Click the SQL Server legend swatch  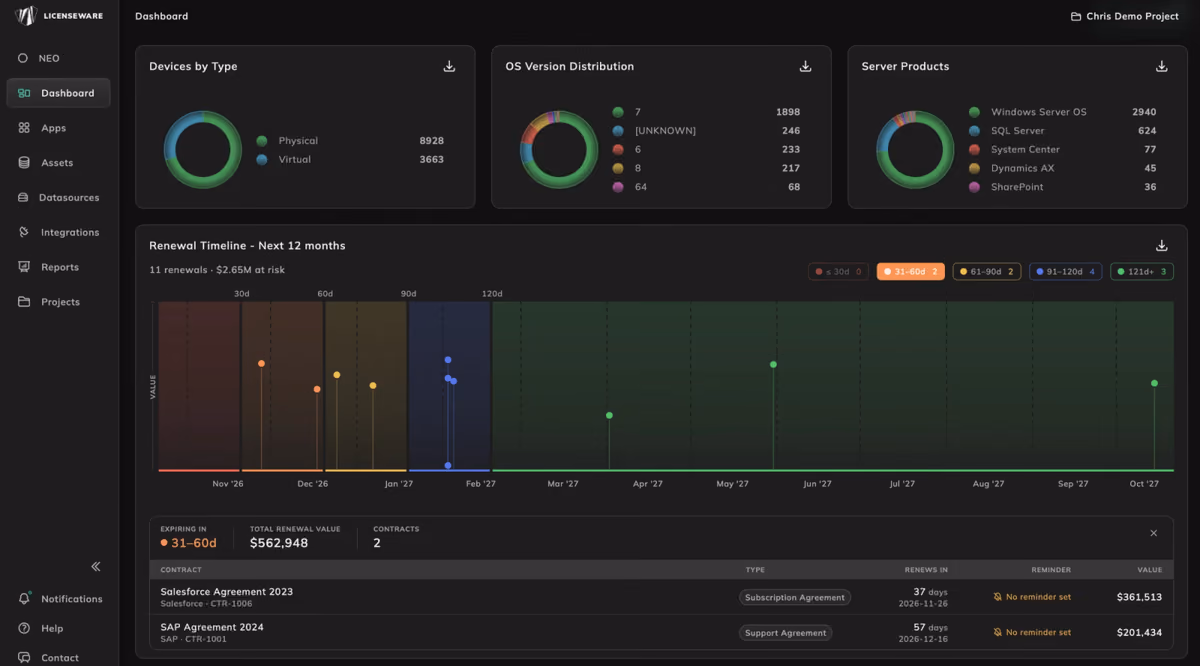[x=974, y=131]
